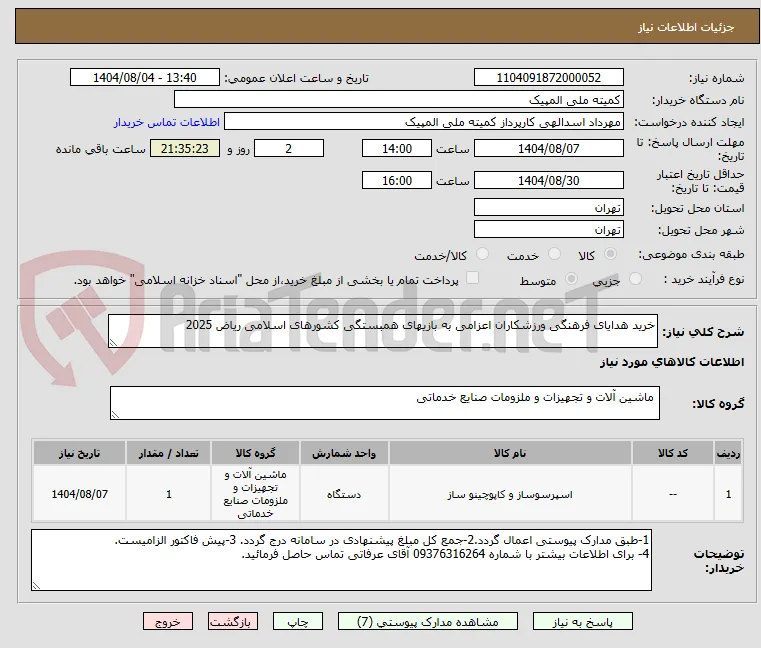This screenshot has width=761, height=648.
Task: Select the جزیی purchase type radio
Action: click(635, 279)
